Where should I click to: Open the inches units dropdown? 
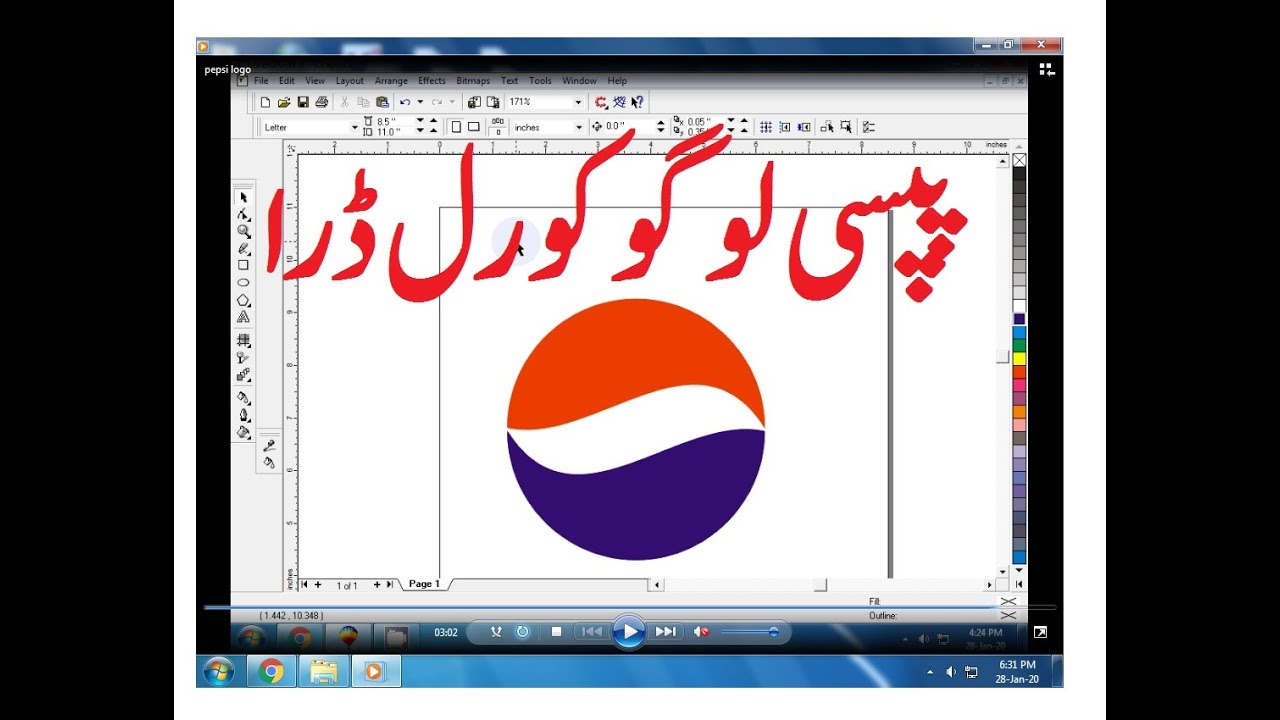point(578,127)
